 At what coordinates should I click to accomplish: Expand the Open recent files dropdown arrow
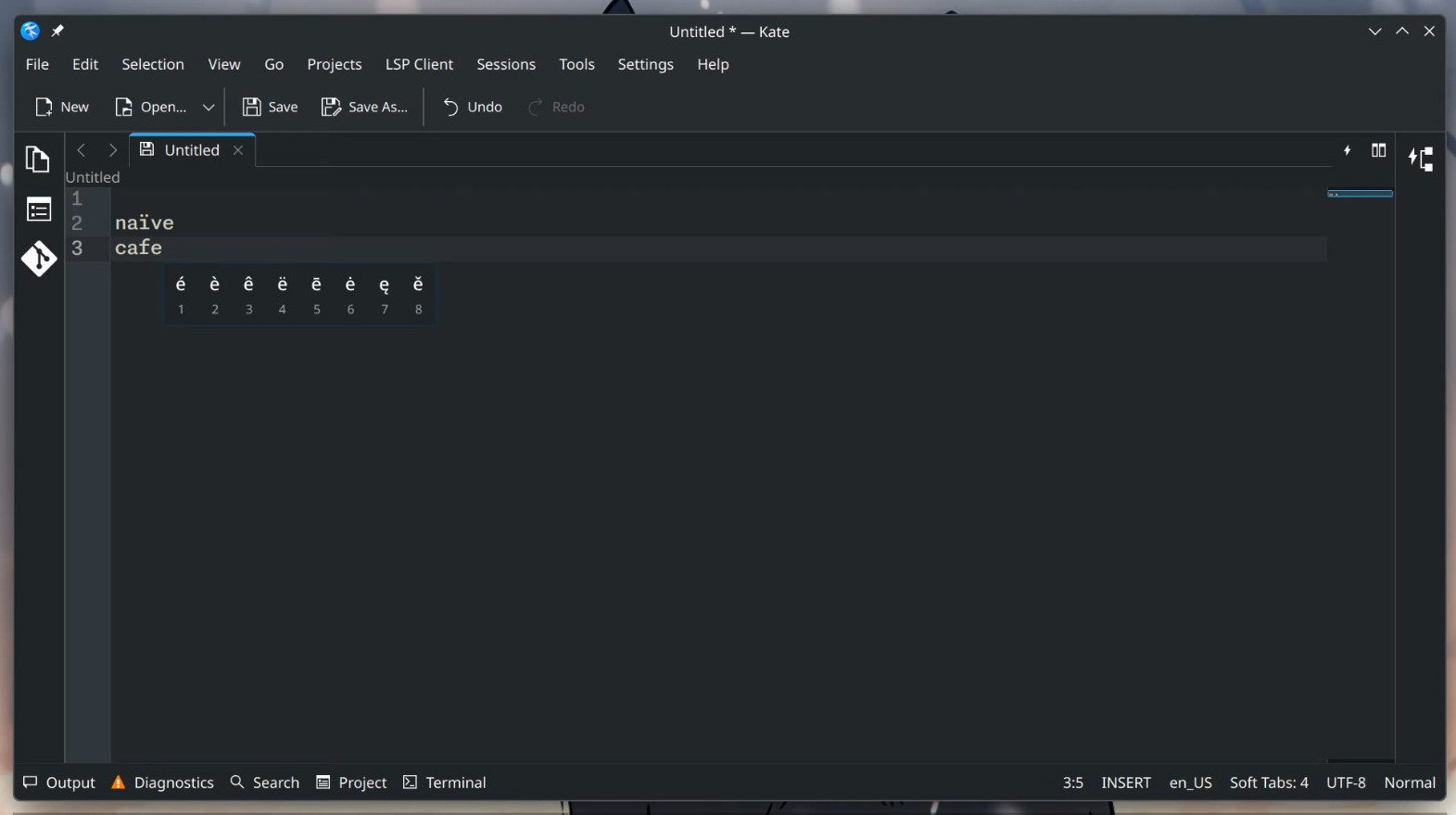(209, 107)
